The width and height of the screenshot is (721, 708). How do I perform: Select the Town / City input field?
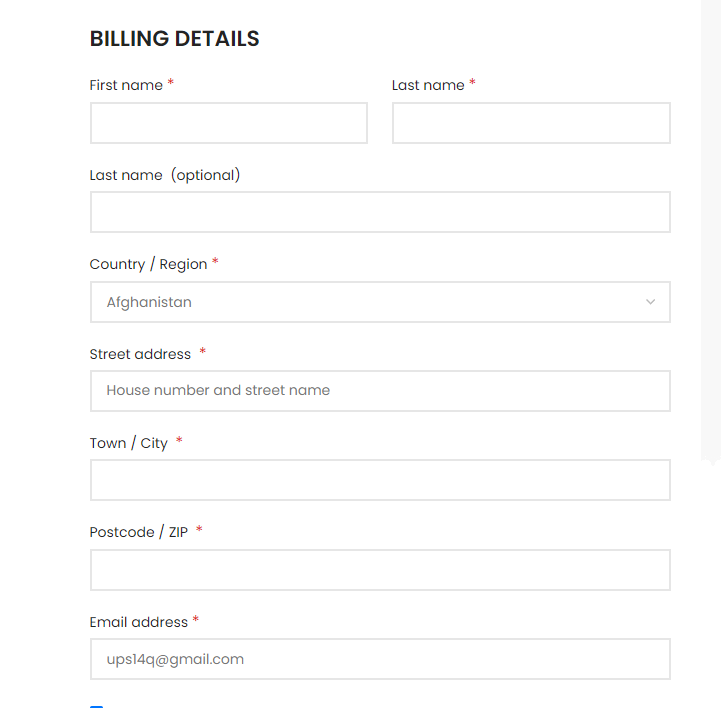[x=379, y=480]
